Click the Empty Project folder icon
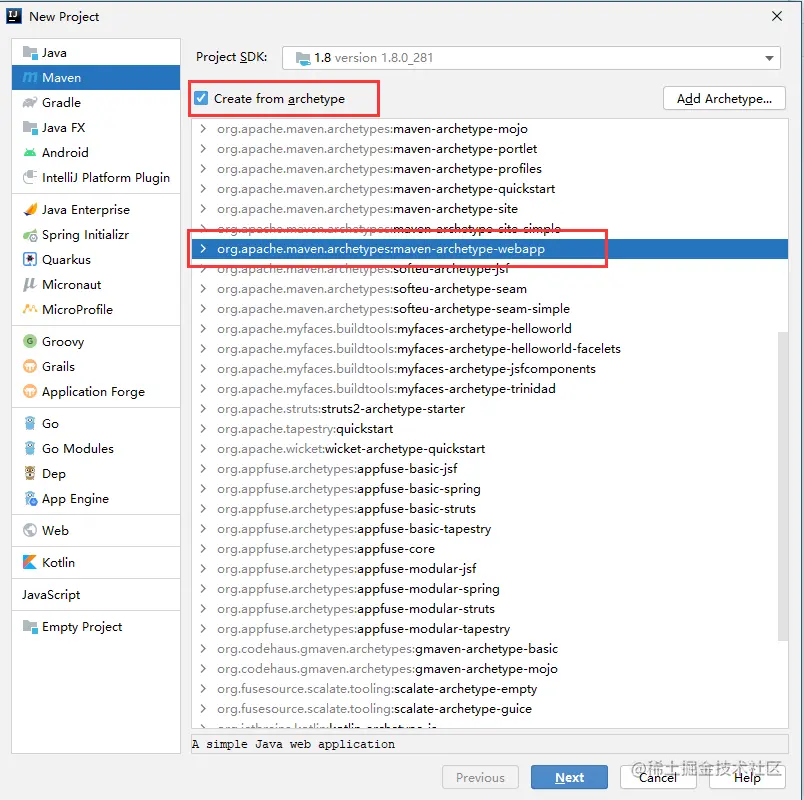Image resolution: width=804 pixels, height=800 pixels. [x=30, y=627]
